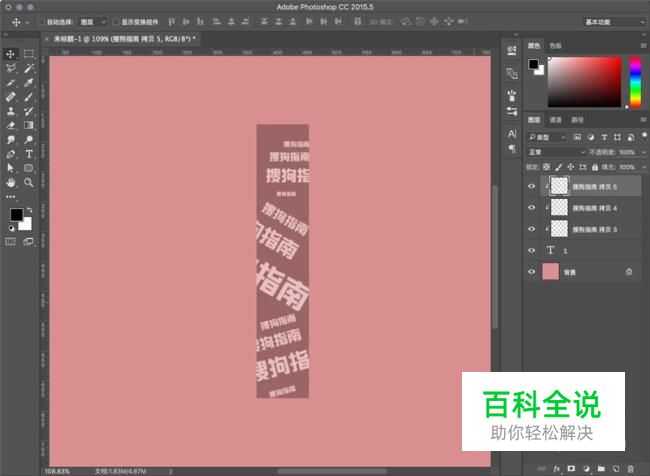
Task: Change the screen mode button
Action: click(x=29, y=242)
